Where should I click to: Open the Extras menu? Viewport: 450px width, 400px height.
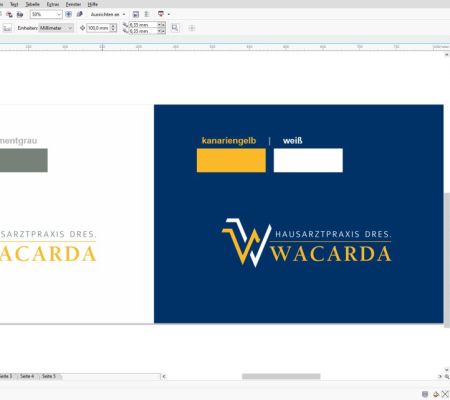[53, 4]
